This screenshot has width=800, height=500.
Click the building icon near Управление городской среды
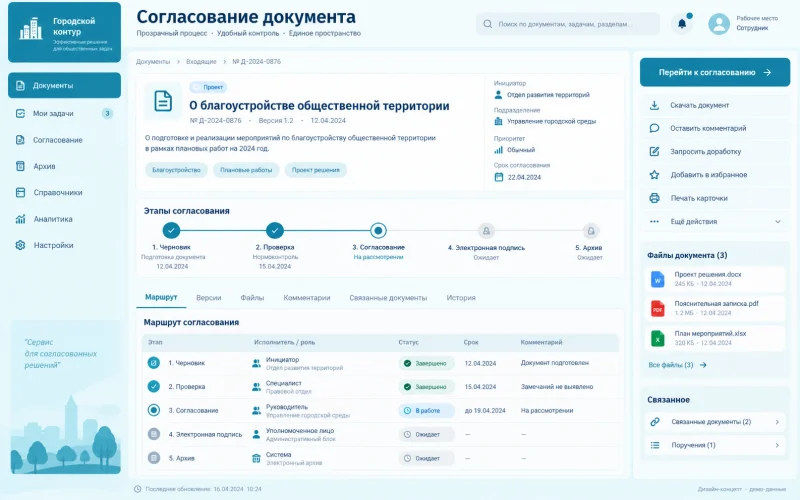click(498, 121)
